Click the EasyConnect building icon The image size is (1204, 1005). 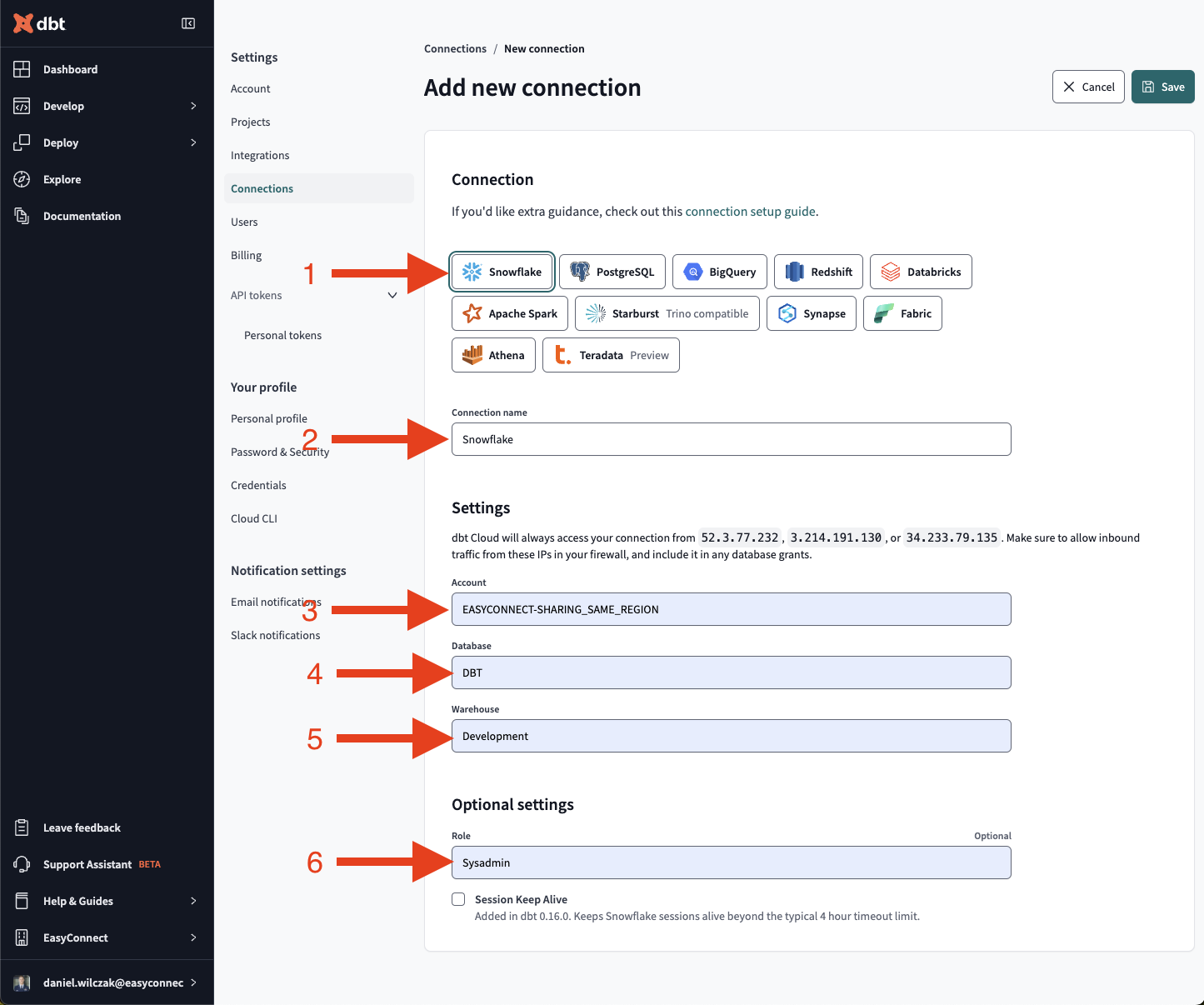22,937
